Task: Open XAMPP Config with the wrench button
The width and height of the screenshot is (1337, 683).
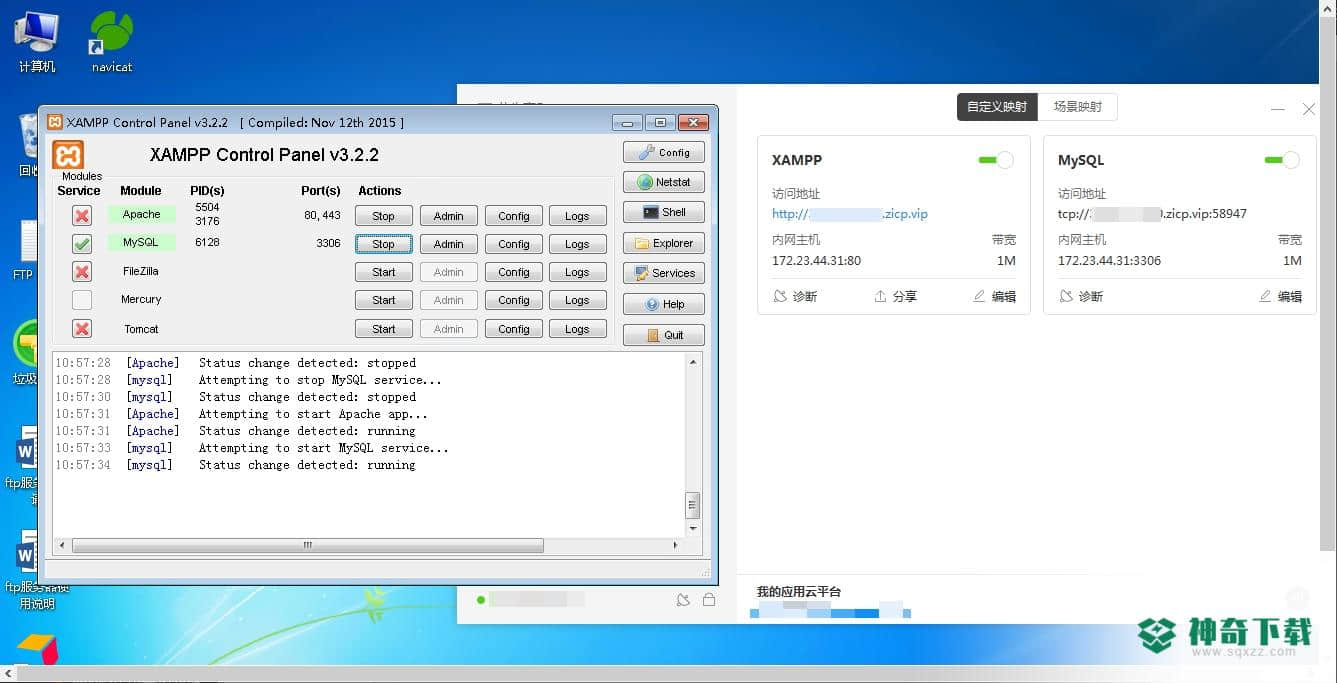Action: [x=664, y=152]
